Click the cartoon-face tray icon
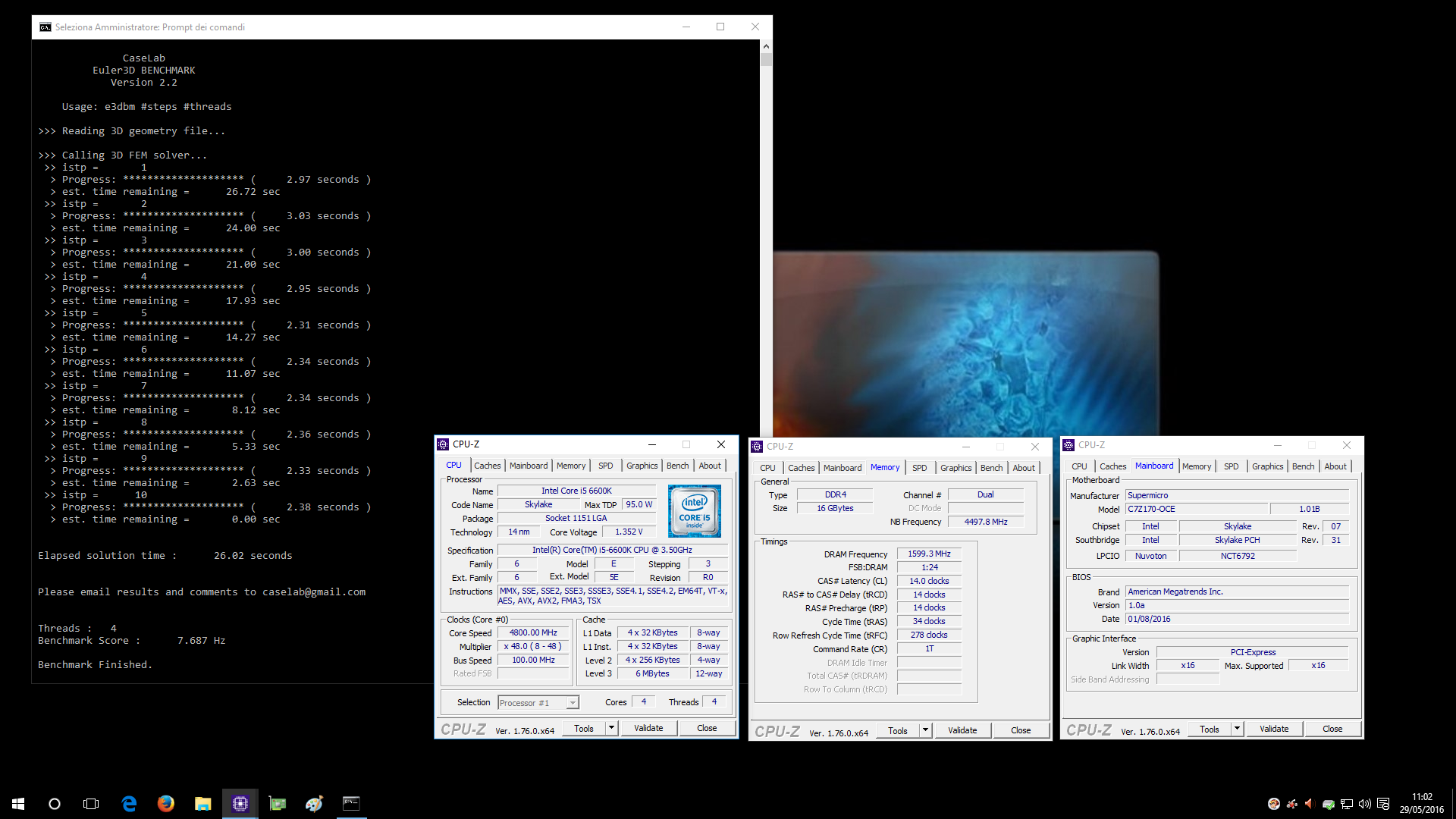Screen dimensions: 1456x819 (1274, 804)
